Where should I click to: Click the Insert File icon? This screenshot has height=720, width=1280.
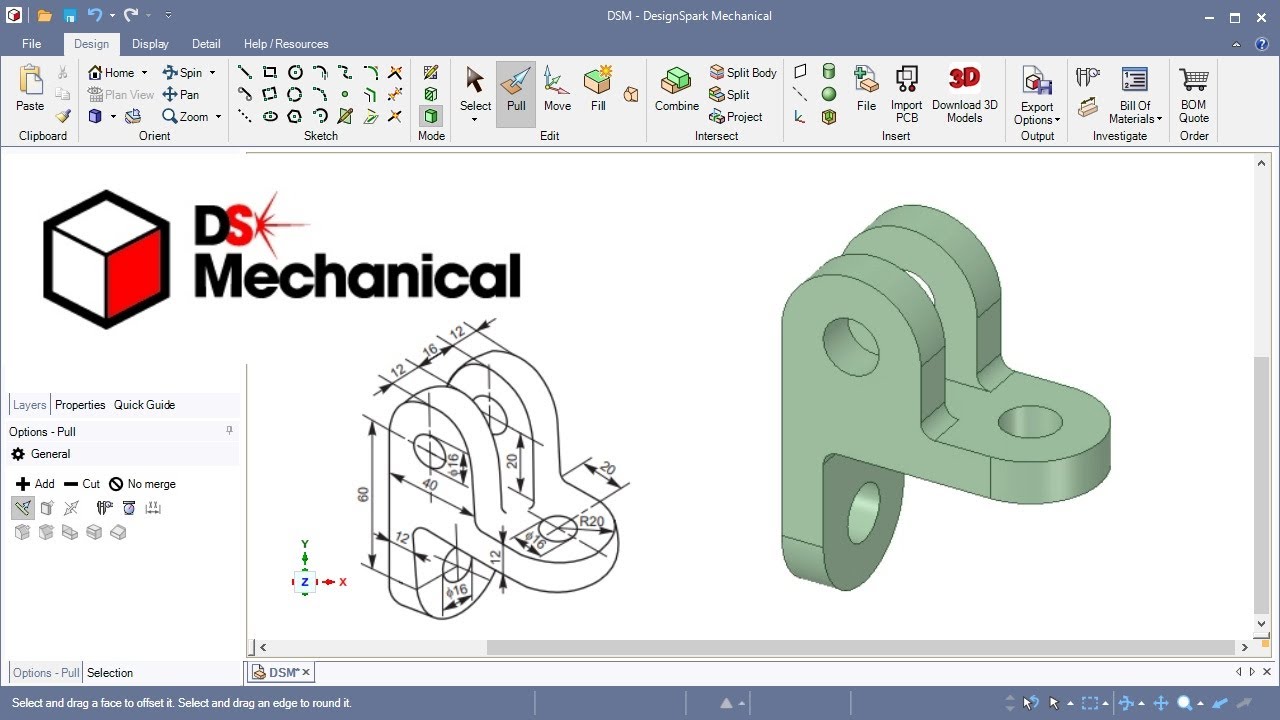pyautogui.click(x=866, y=90)
